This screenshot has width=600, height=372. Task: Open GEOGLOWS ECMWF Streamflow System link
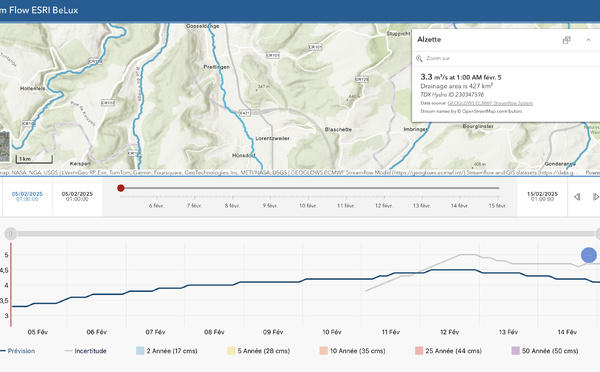click(x=490, y=103)
